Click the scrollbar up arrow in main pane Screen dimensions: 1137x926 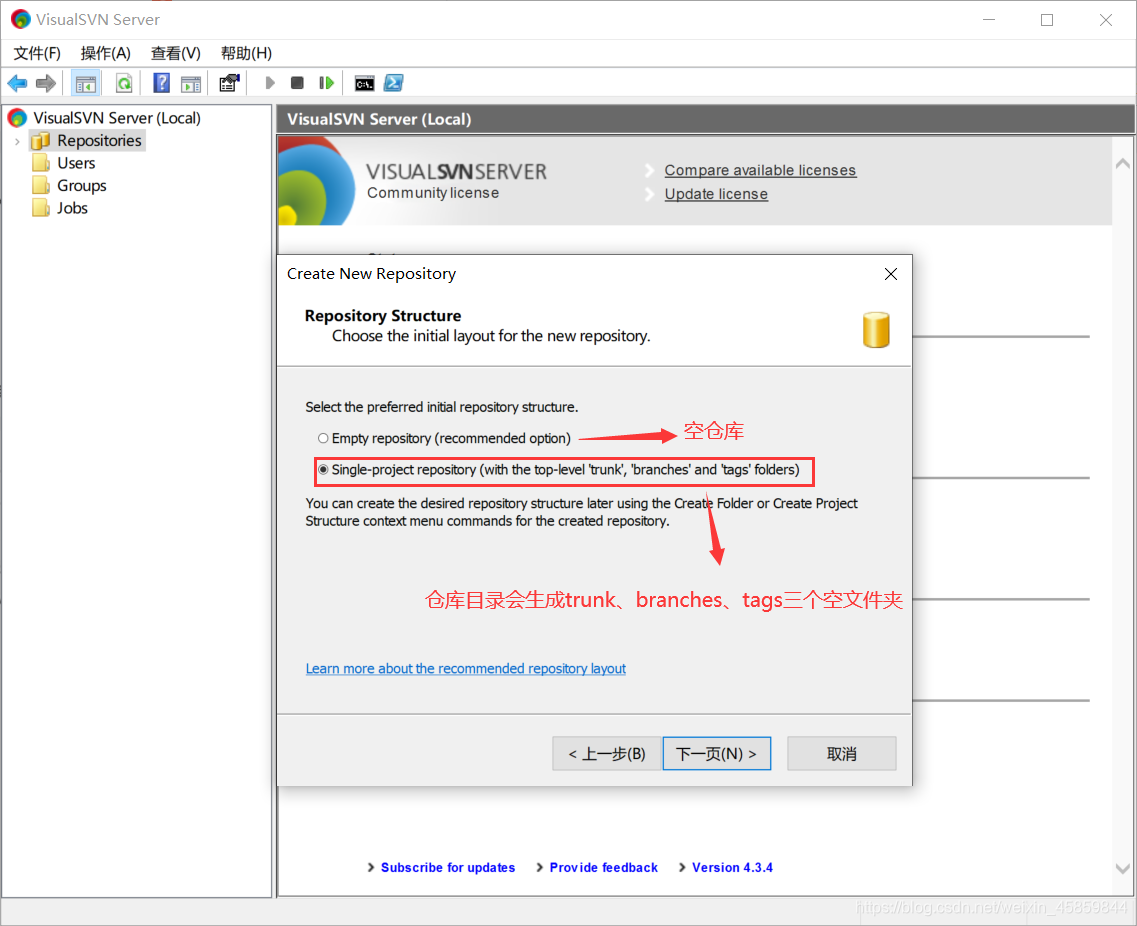(1122, 164)
